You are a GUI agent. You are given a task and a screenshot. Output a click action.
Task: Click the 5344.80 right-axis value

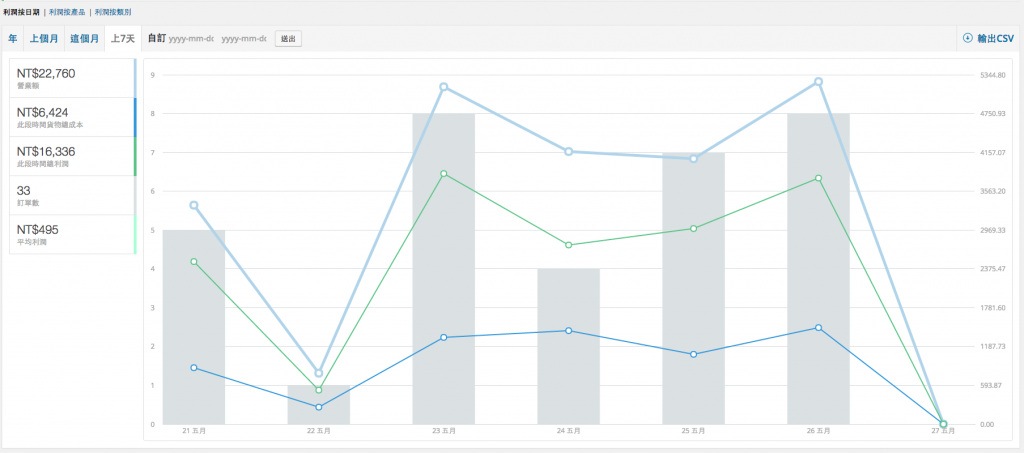click(991, 75)
